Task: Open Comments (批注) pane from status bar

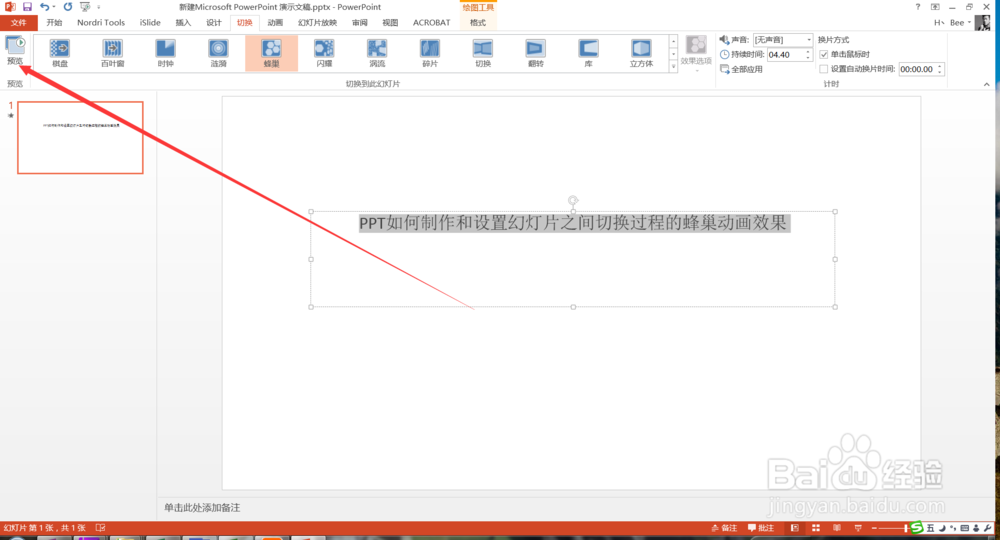Action: (761, 528)
